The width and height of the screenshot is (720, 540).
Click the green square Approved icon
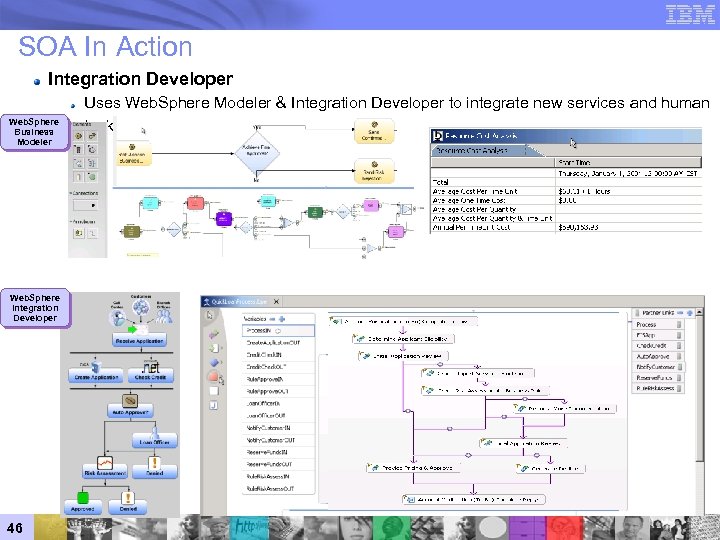(82, 497)
